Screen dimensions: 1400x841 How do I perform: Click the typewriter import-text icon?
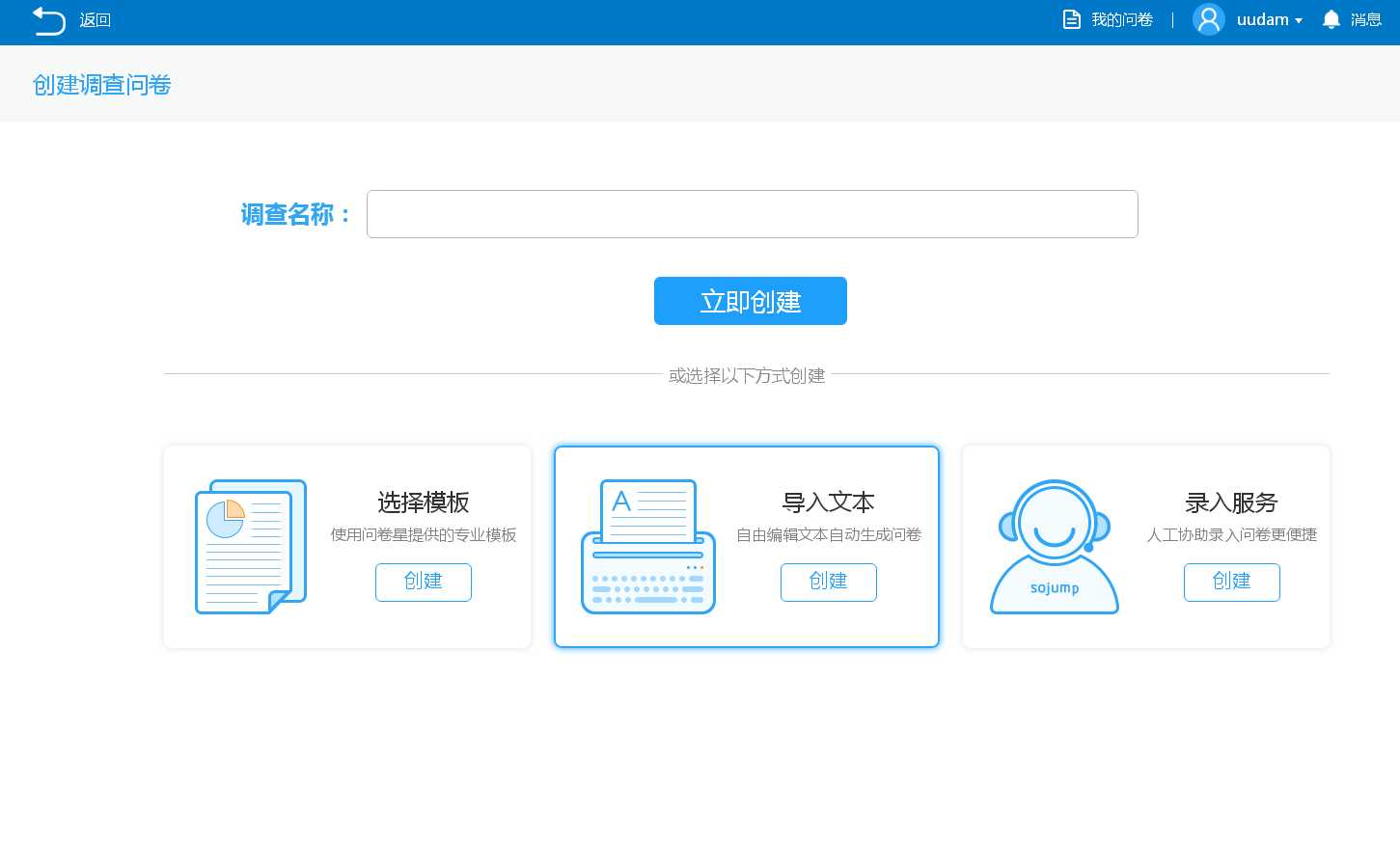tap(648, 547)
